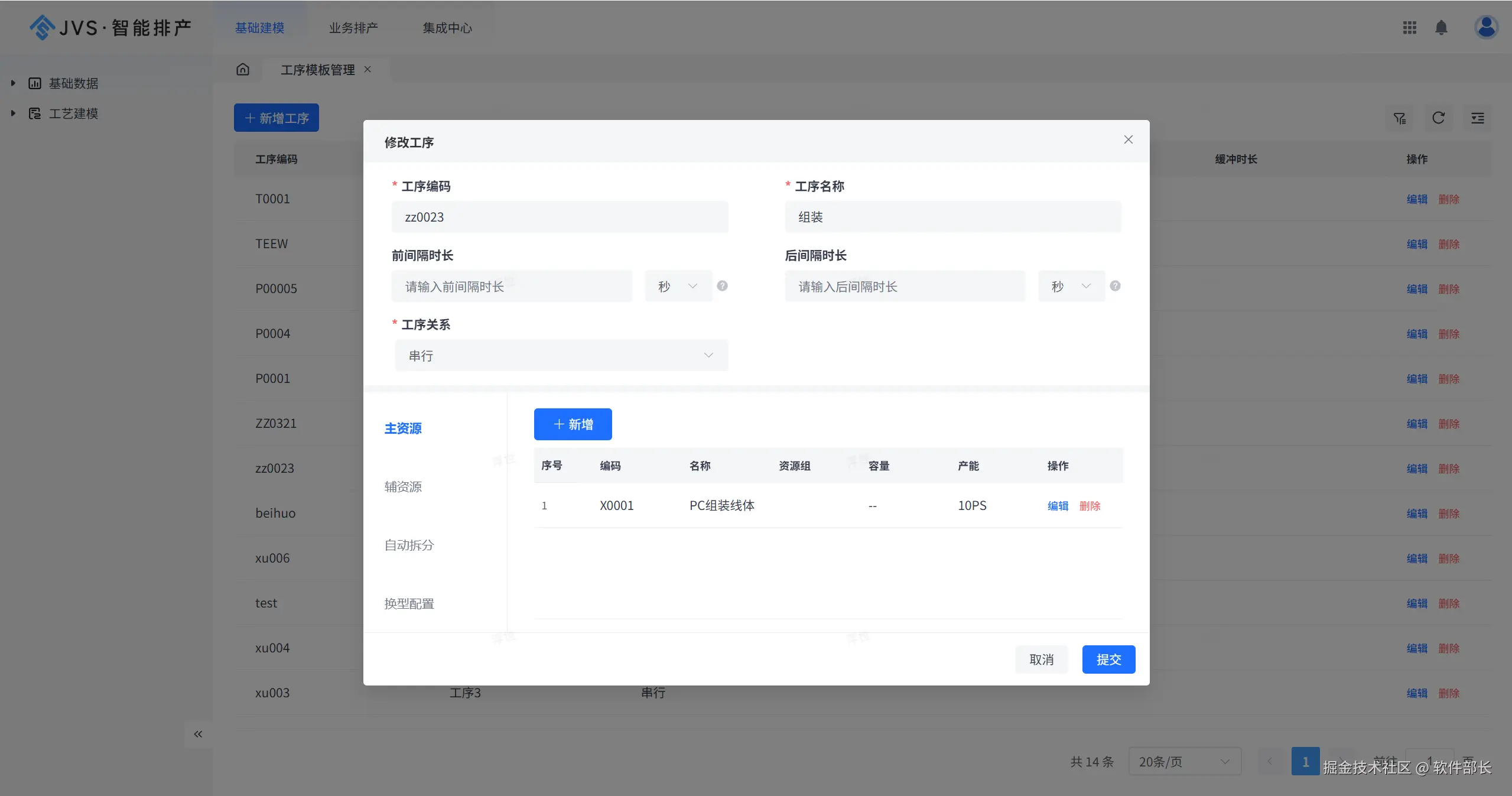Click the refresh table icon
The image size is (1512, 796).
click(1438, 118)
